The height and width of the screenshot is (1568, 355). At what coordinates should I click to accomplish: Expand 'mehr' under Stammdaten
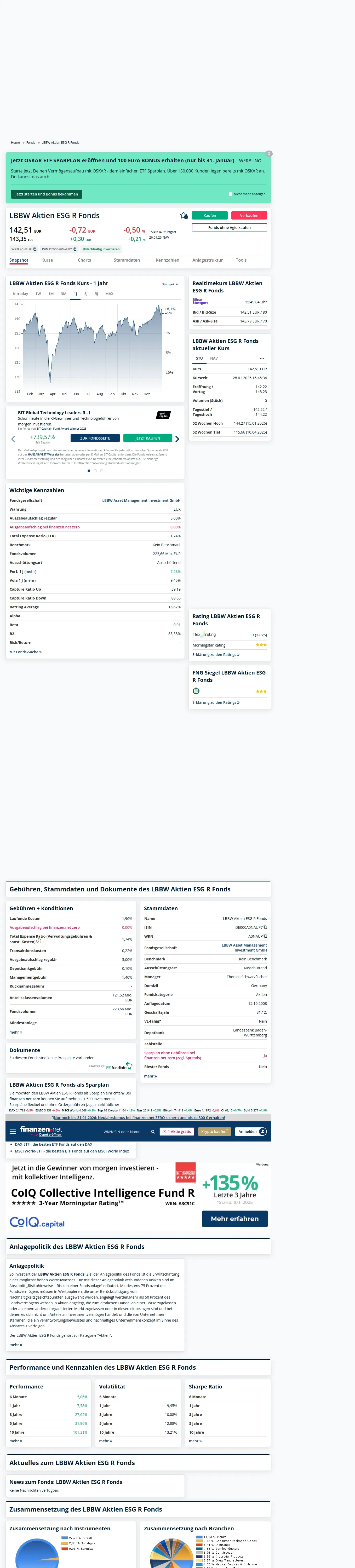coord(150,1076)
